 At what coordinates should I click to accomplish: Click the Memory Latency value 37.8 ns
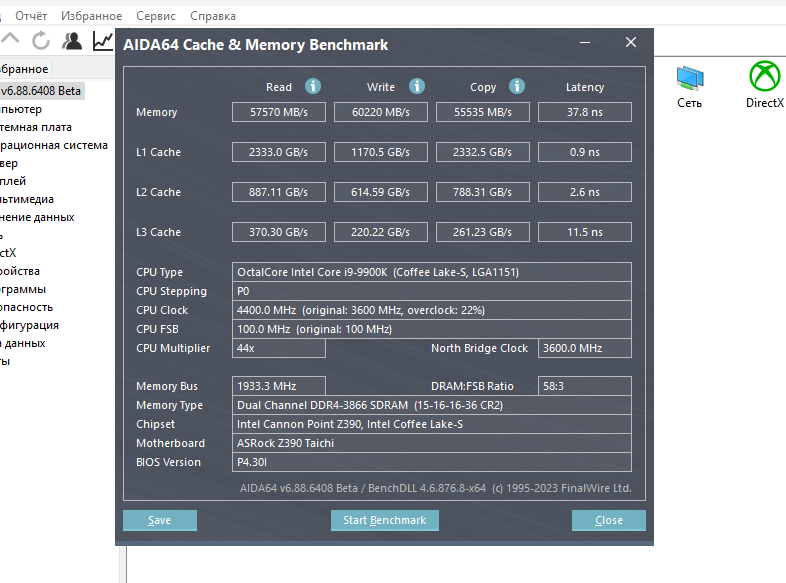click(x=585, y=112)
